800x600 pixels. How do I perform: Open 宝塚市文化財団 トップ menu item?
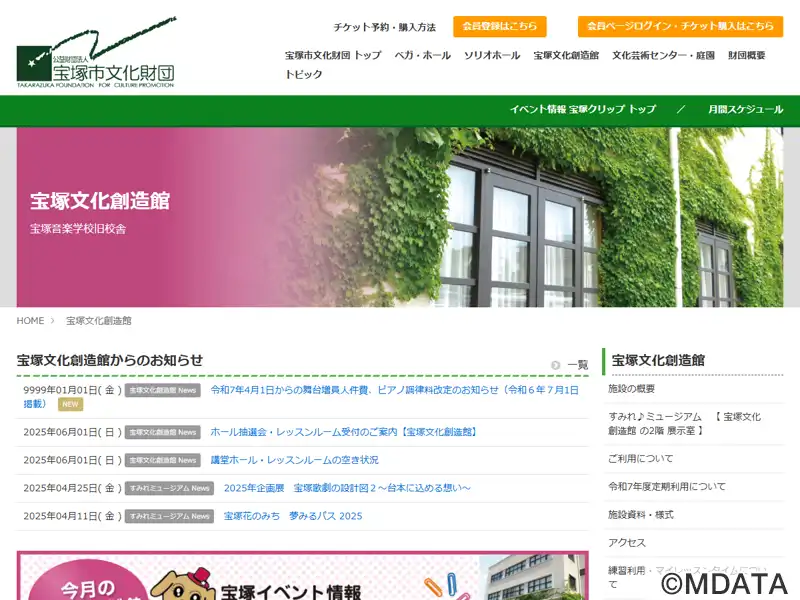click(x=333, y=55)
